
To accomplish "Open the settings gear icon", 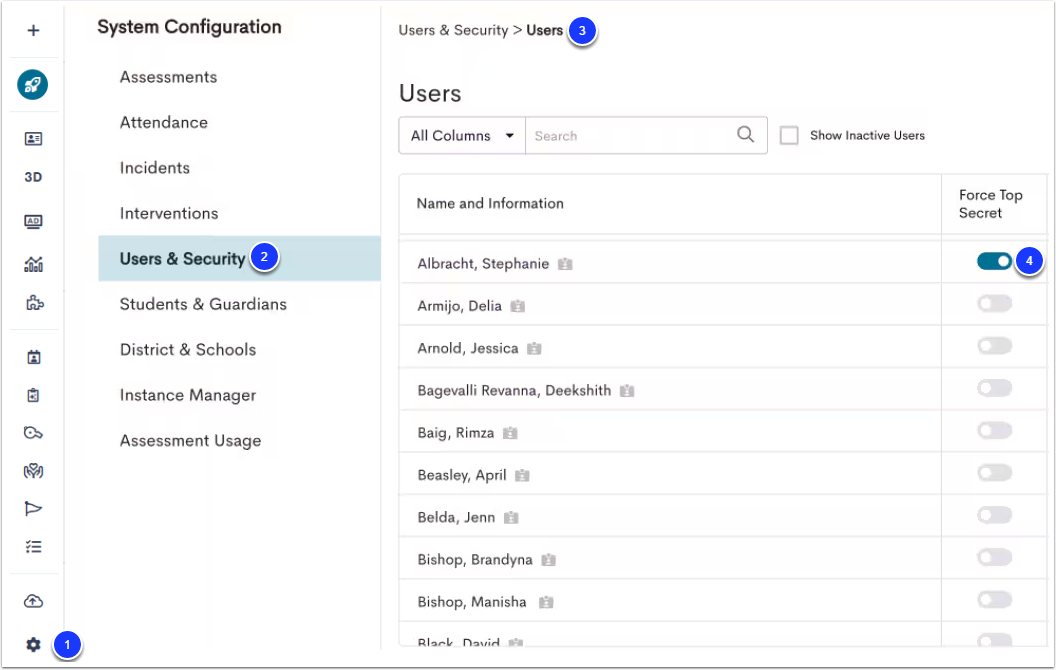I will [x=33, y=645].
